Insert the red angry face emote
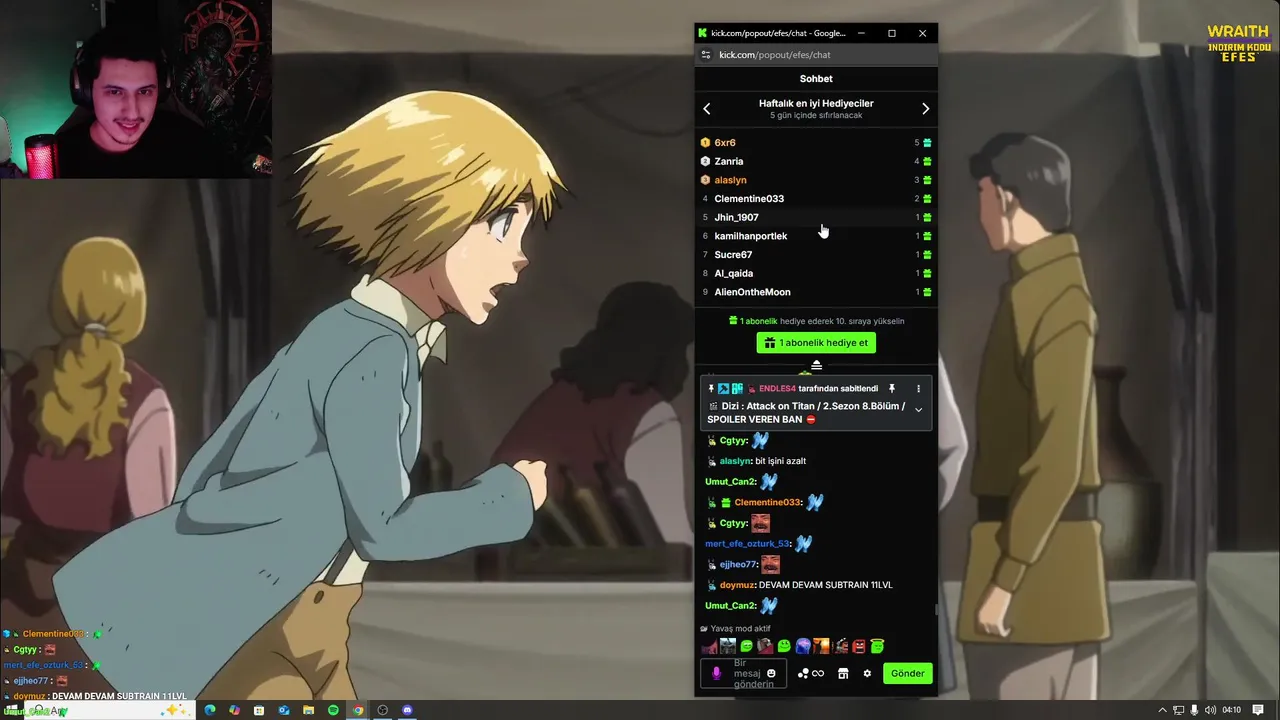Image resolution: width=1280 pixels, height=720 pixels. [x=858, y=646]
